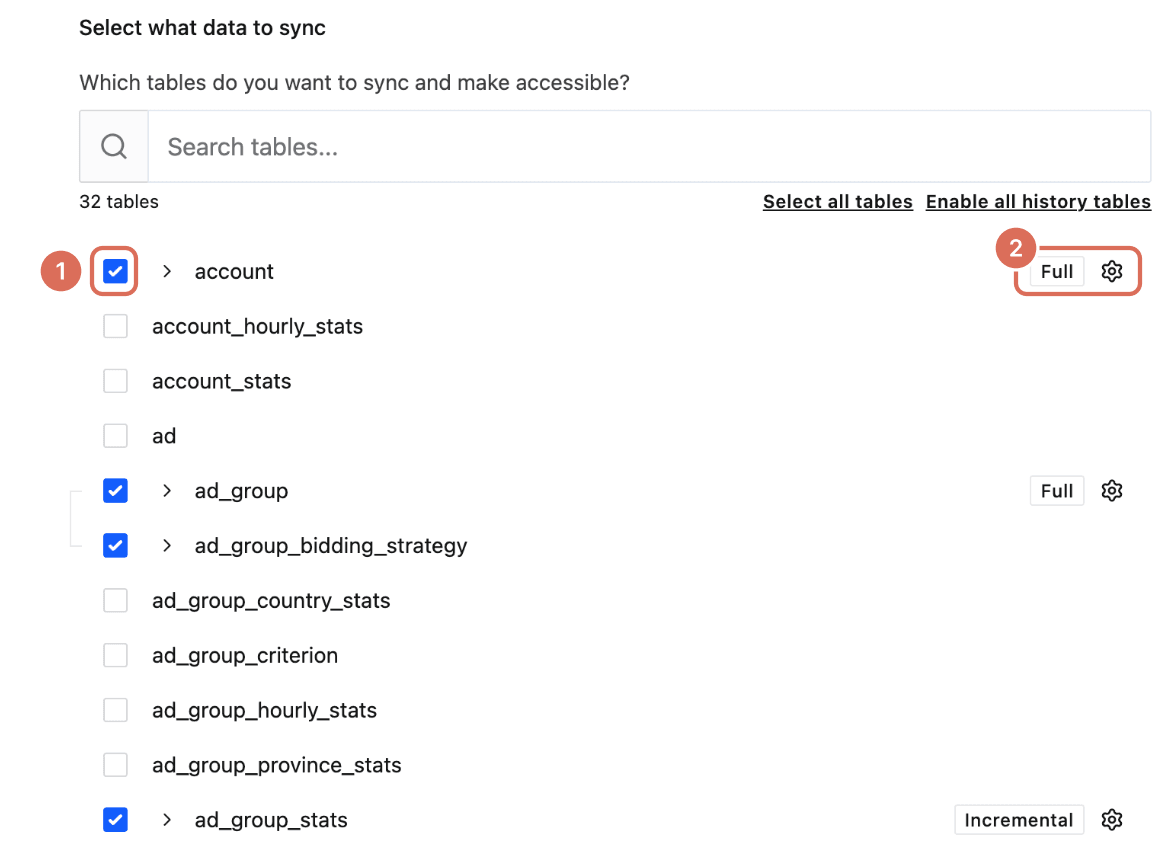Viewport: 1176px width, 848px height.
Task: Click Incremental sync mode for ad_group_stats
Action: click(x=1018, y=820)
